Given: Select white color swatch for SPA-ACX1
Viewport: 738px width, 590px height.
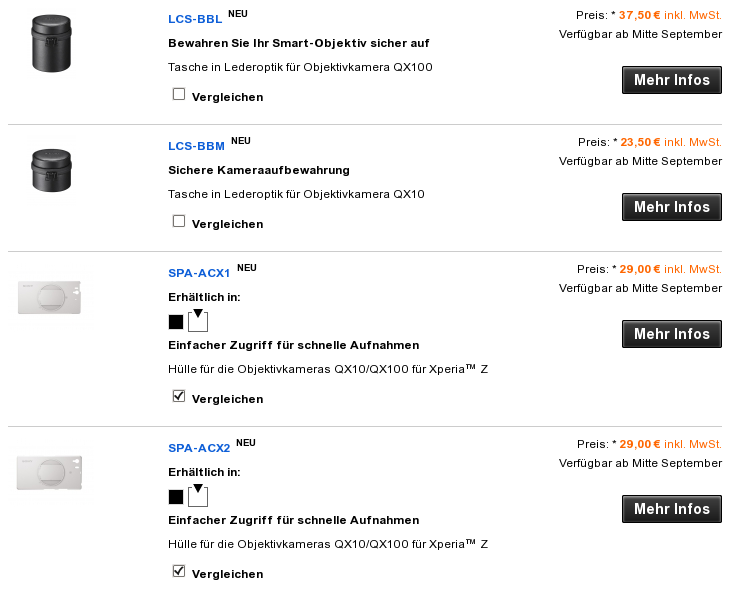Looking at the screenshot, I should (198, 321).
